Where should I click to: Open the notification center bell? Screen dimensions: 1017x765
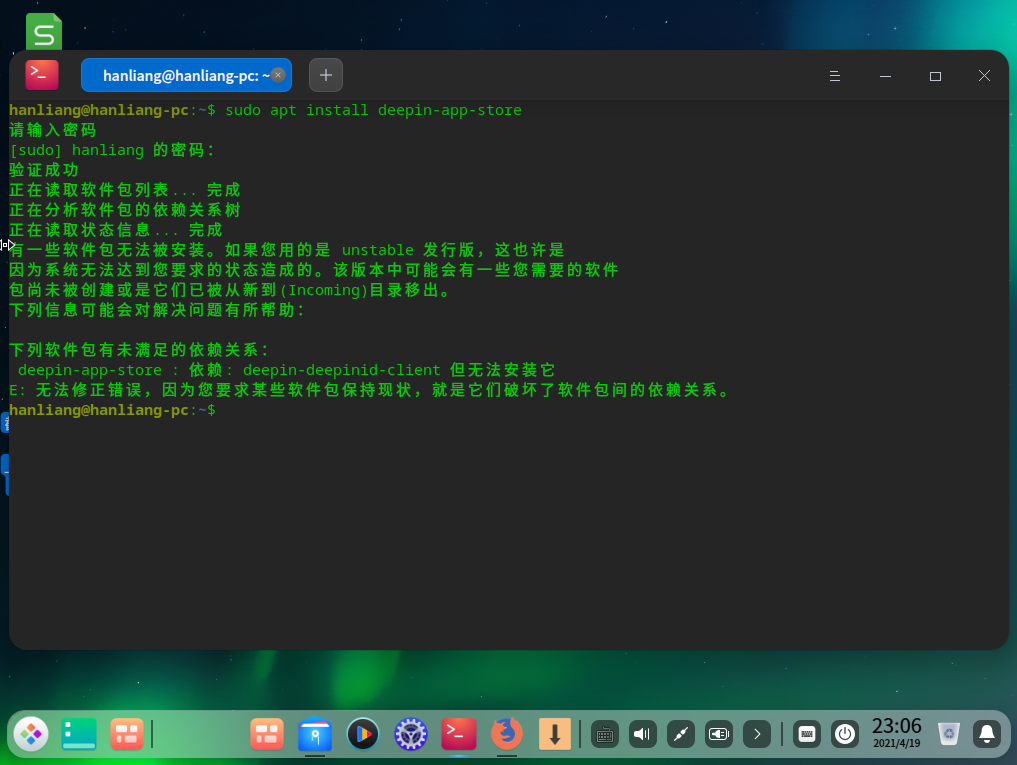(987, 735)
